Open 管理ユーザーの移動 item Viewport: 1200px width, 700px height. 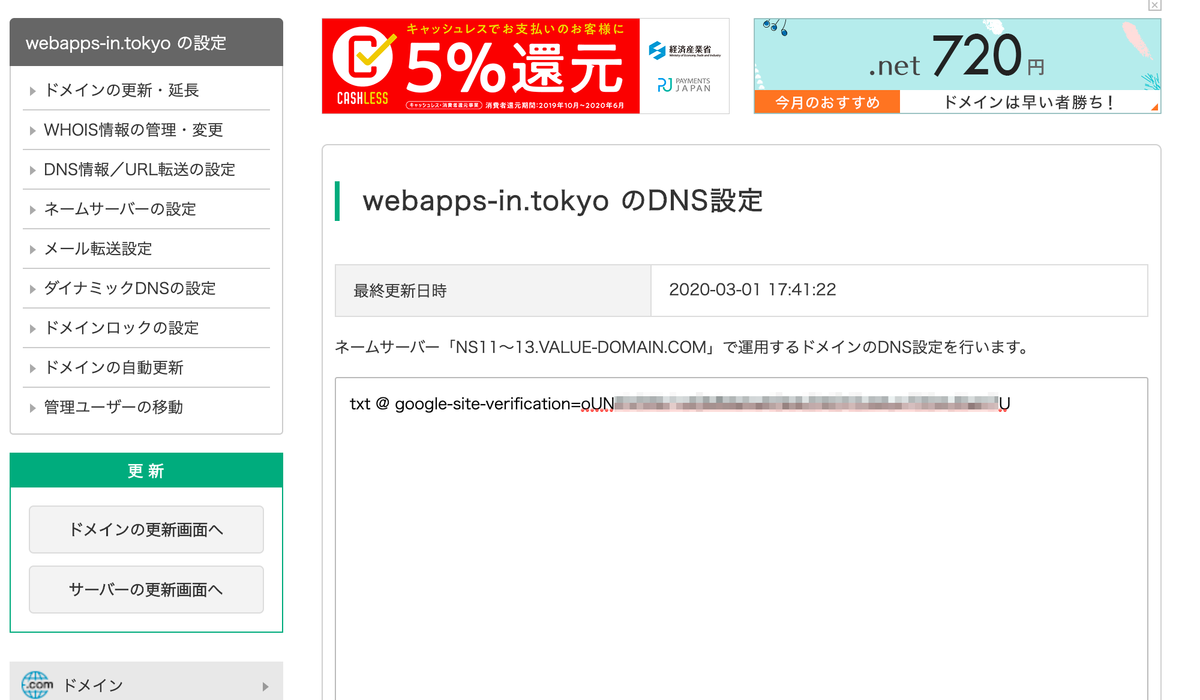(x=146, y=407)
